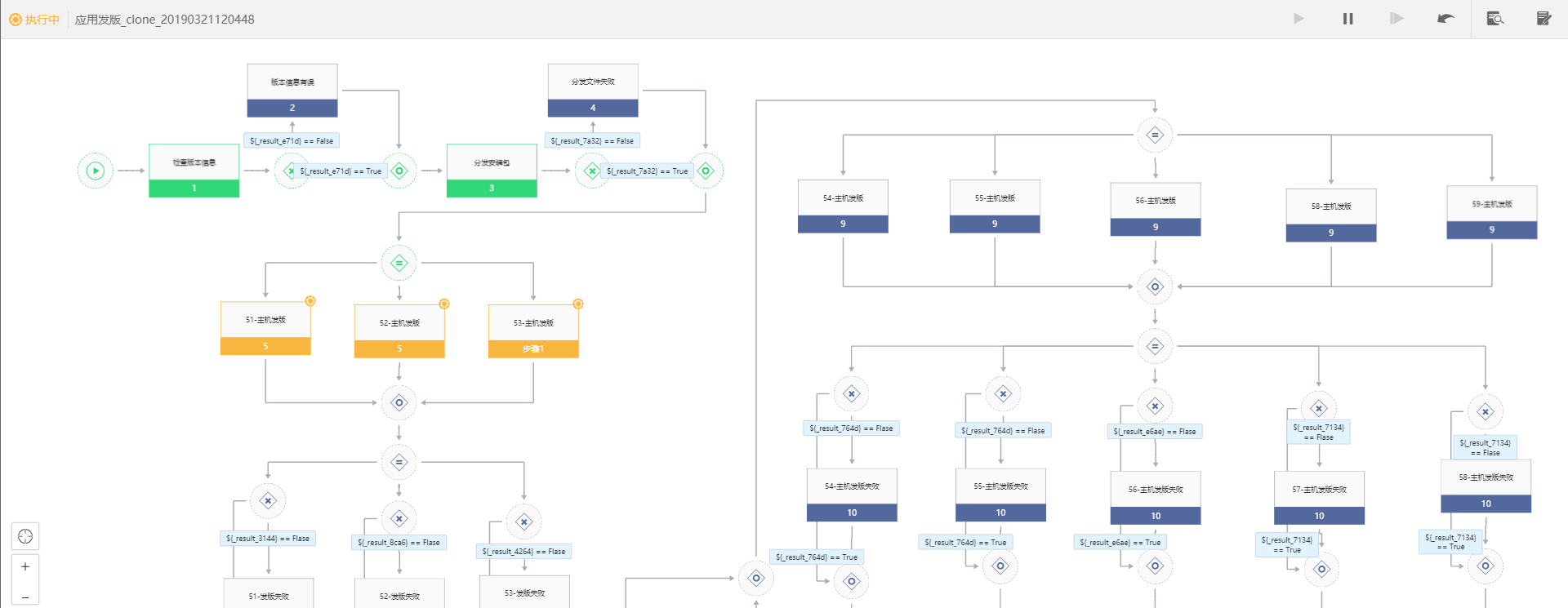Image resolution: width=1568 pixels, height=608 pixels.
Task: Click the ${_result_7a32} == False condition label
Action: 592,141
